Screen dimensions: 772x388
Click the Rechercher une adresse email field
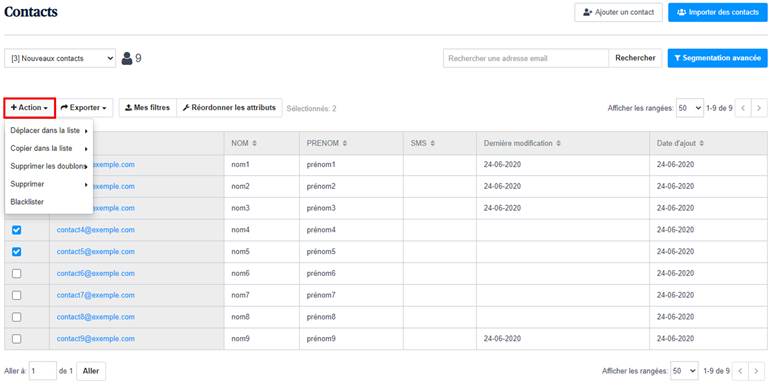click(x=526, y=58)
